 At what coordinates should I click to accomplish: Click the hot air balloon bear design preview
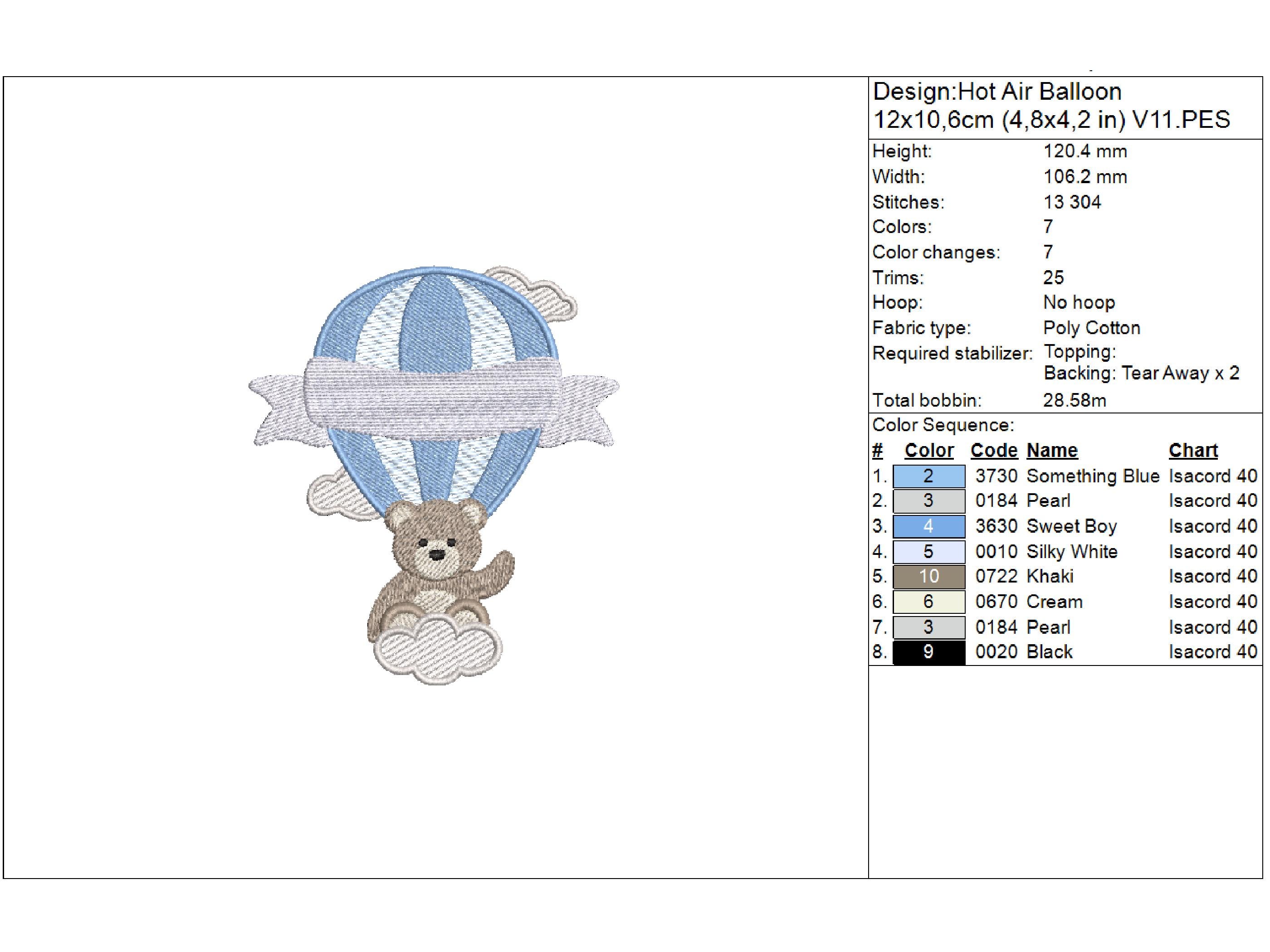pos(434,475)
